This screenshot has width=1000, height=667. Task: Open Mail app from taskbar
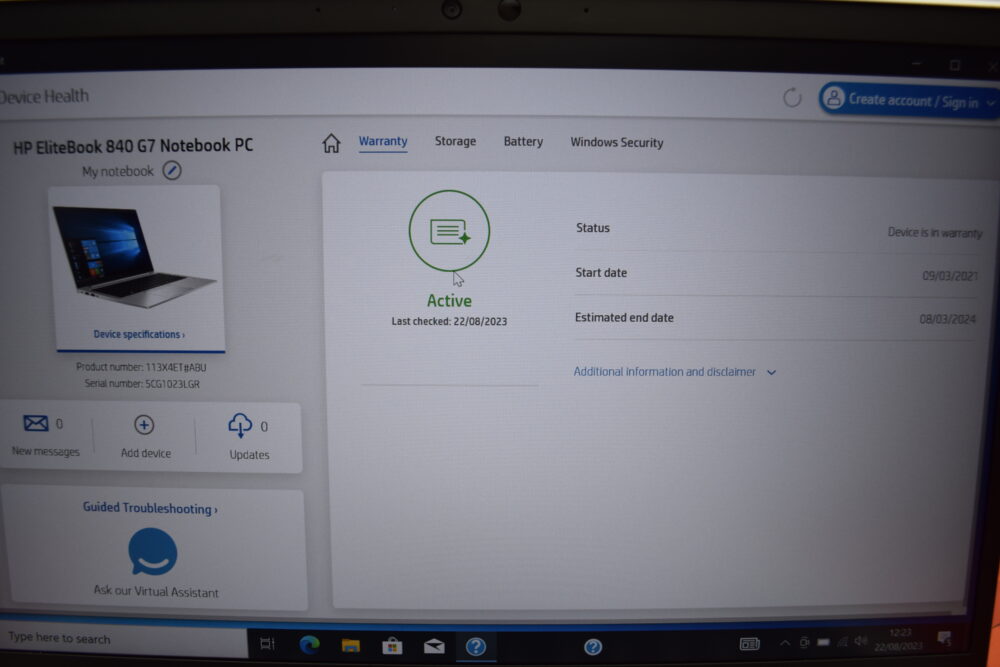tap(434, 647)
